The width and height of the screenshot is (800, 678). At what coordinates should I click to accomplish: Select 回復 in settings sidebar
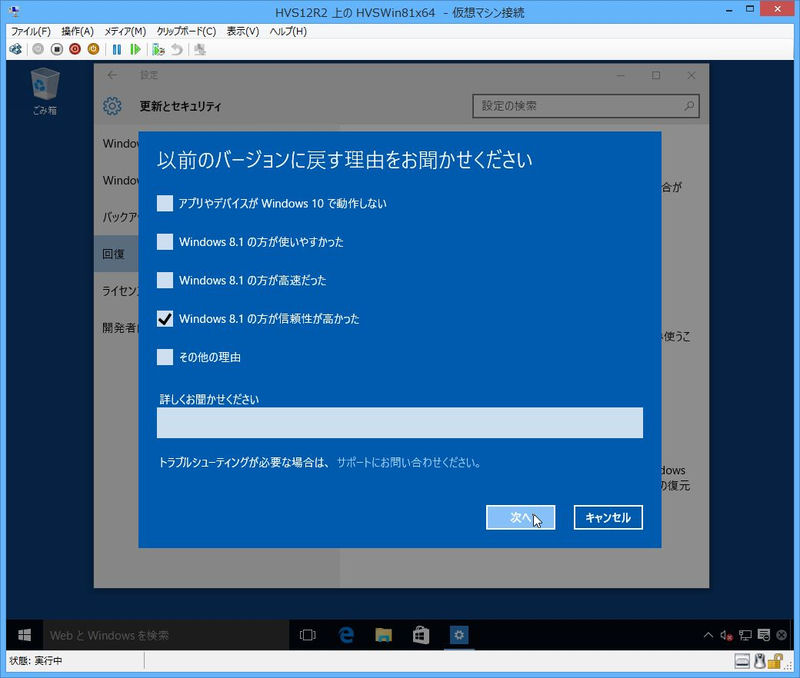tap(116, 254)
